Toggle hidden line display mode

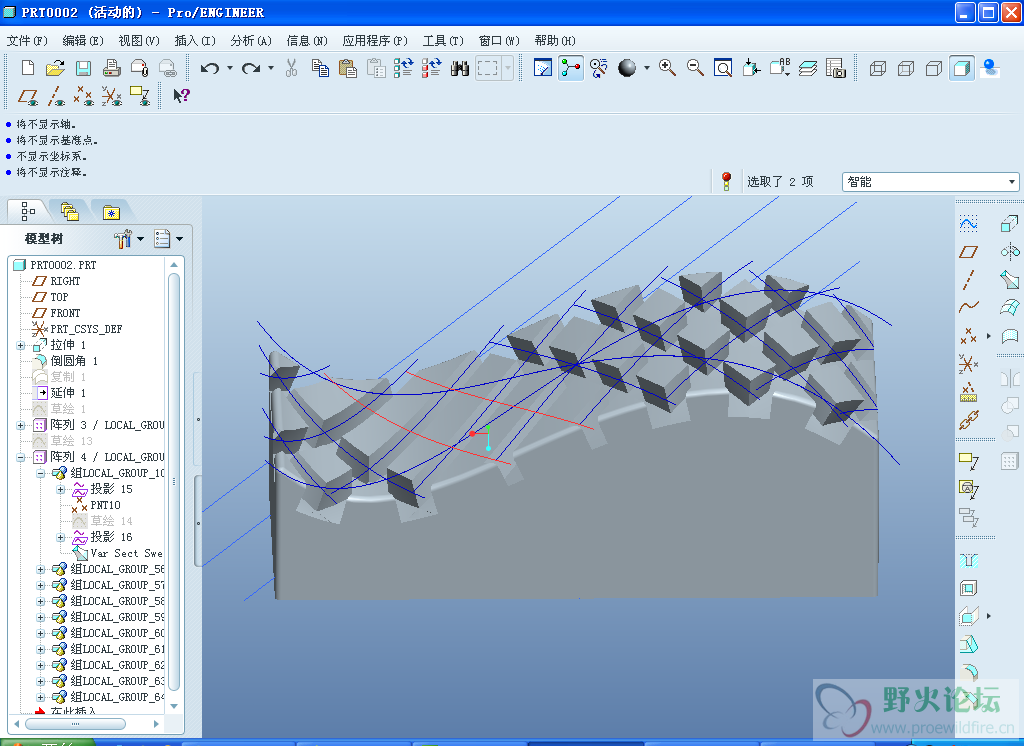(x=906, y=68)
